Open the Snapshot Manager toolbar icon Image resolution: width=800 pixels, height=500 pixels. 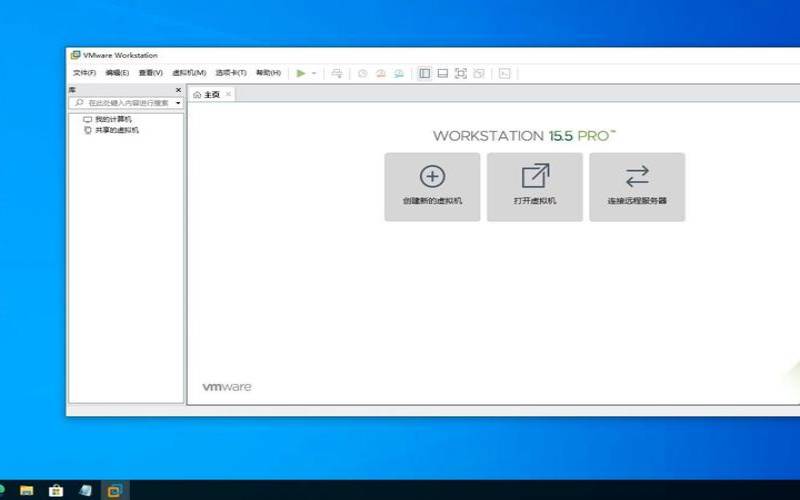point(399,73)
